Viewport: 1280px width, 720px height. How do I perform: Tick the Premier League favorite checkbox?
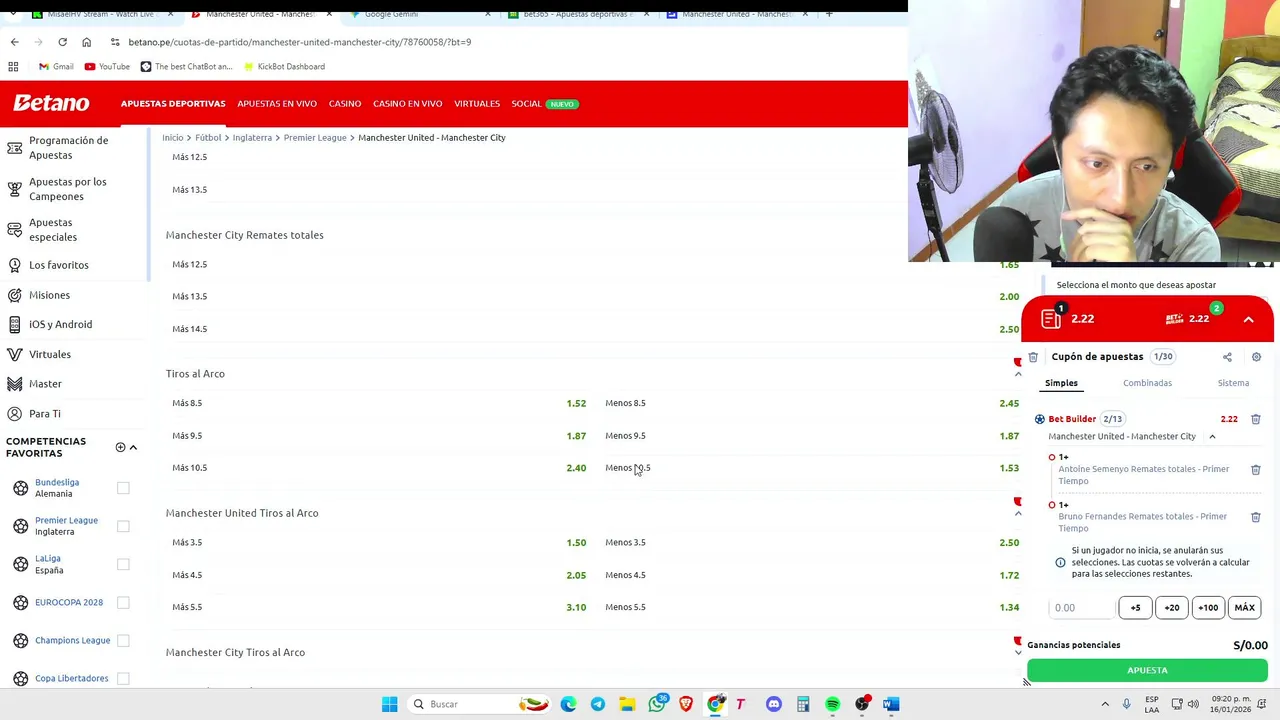(x=123, y=526)
